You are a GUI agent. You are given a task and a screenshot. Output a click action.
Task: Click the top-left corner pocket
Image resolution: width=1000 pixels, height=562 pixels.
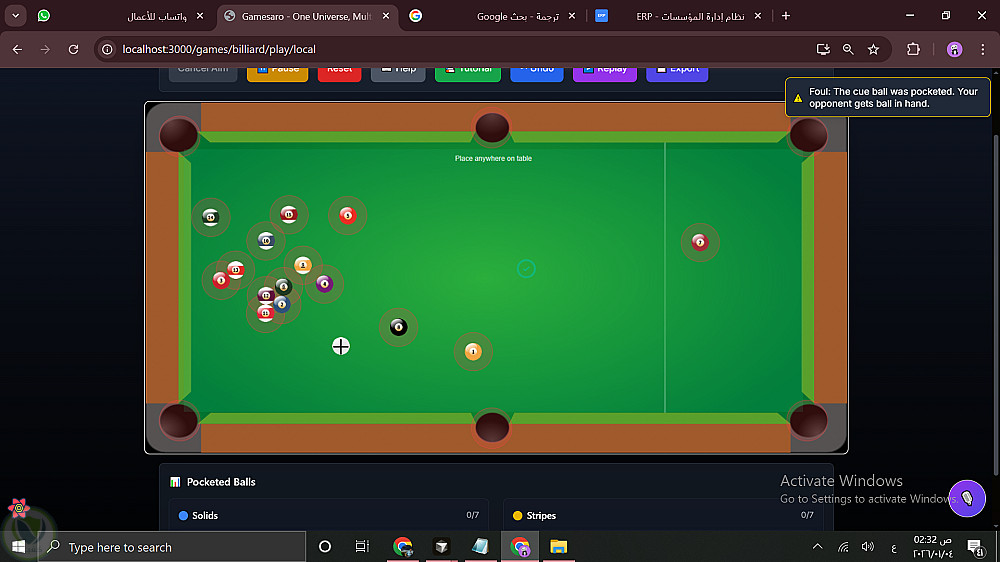point(179,135)
